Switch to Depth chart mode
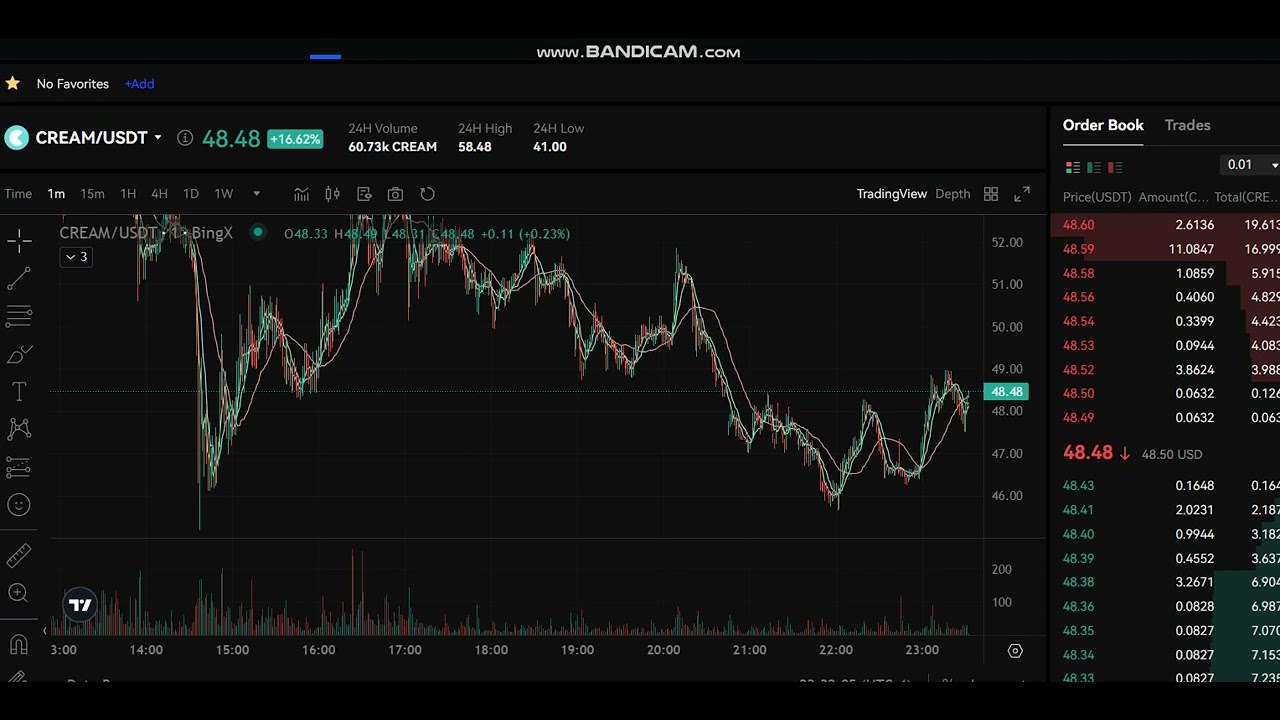The image size is (1280, 720). pyautogui.click(x=952, y=194)
